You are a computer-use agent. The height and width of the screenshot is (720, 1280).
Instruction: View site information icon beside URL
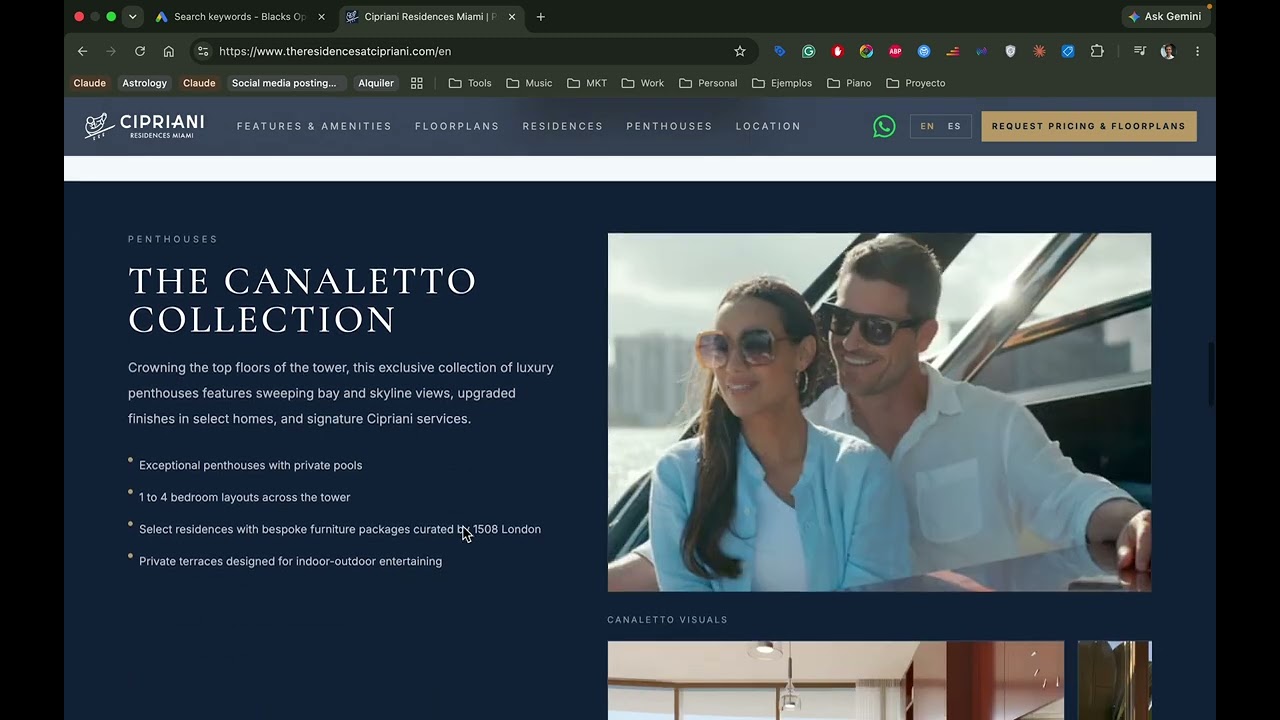203,51
